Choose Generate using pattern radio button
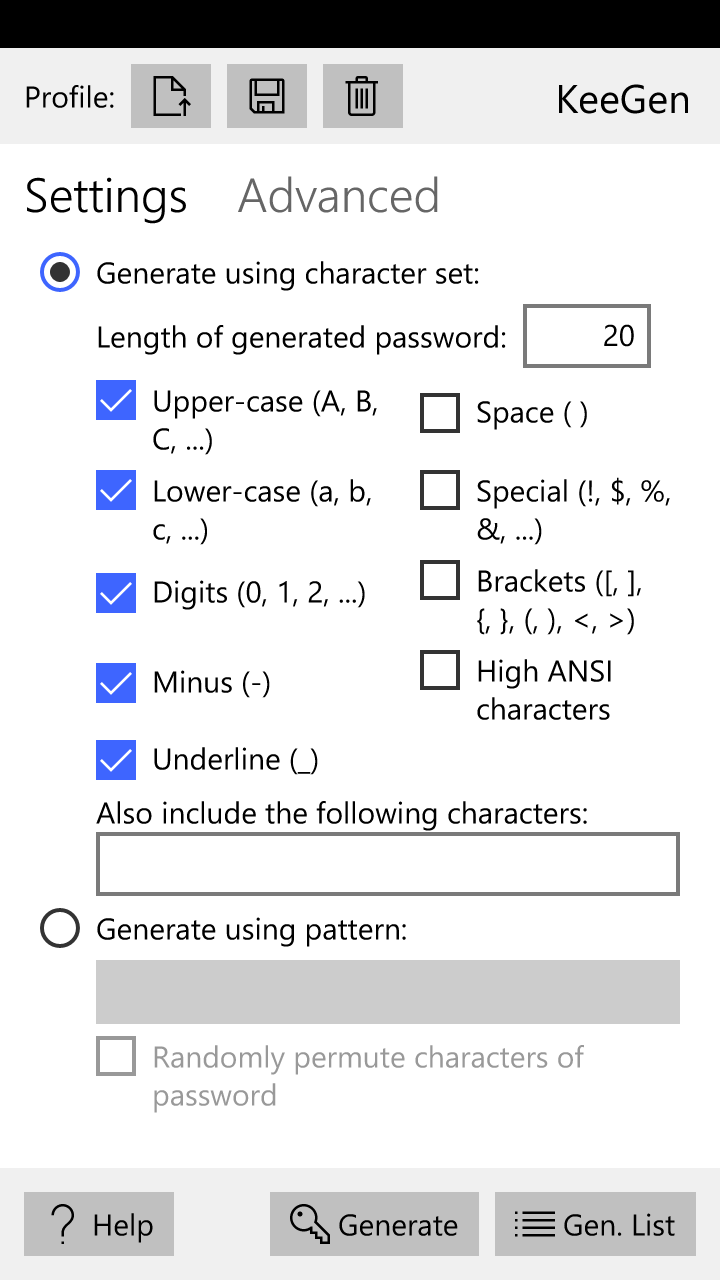Screen dimensions: 720x1280 click(x=60, y=929)
